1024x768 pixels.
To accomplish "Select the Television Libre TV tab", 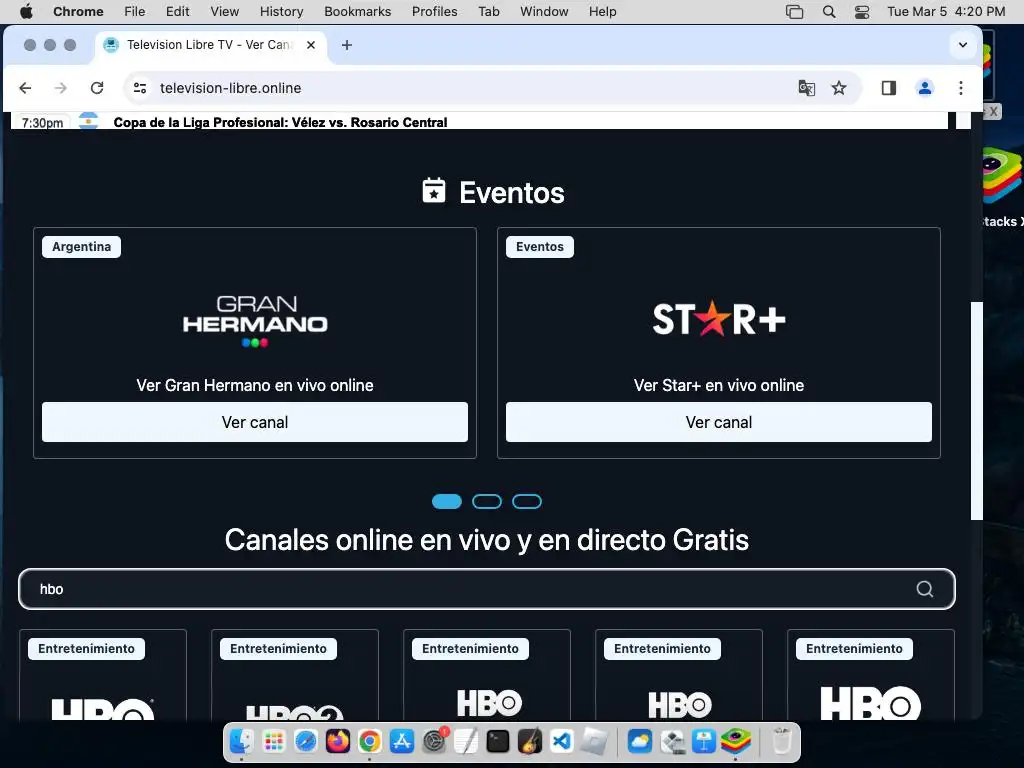I will pos(211,45).
